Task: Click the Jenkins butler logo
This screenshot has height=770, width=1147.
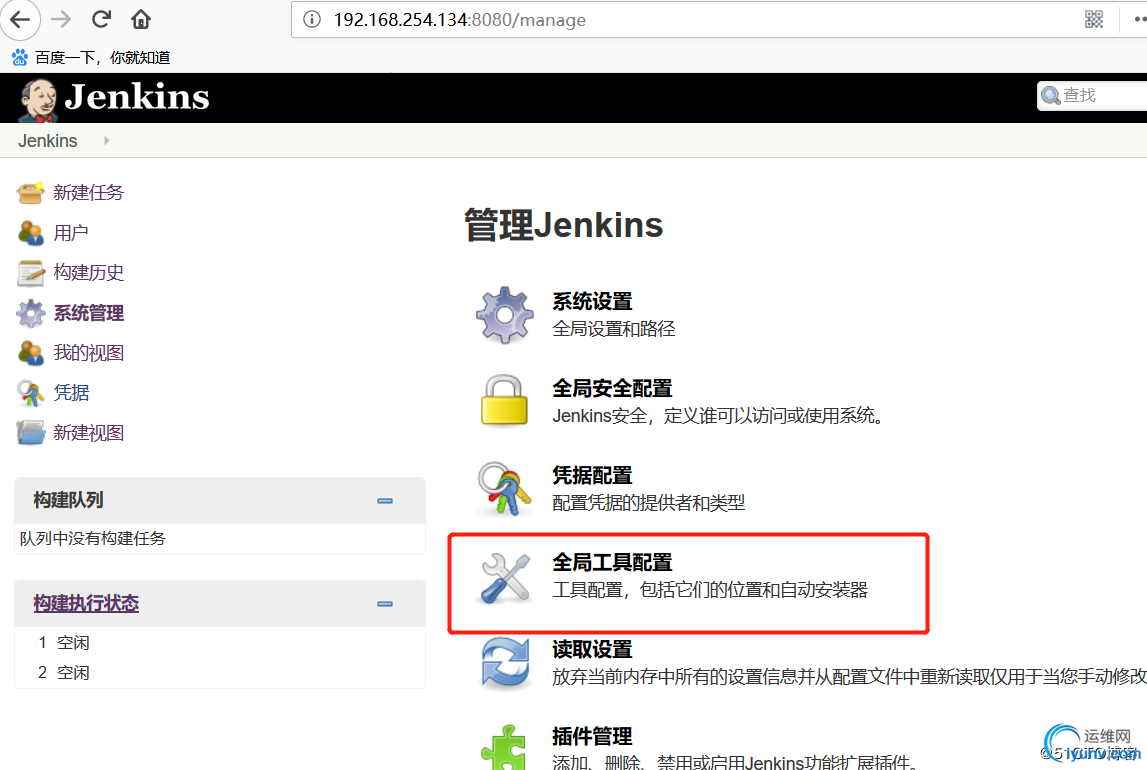Action: pyautogui.click(x=38, y=99)
